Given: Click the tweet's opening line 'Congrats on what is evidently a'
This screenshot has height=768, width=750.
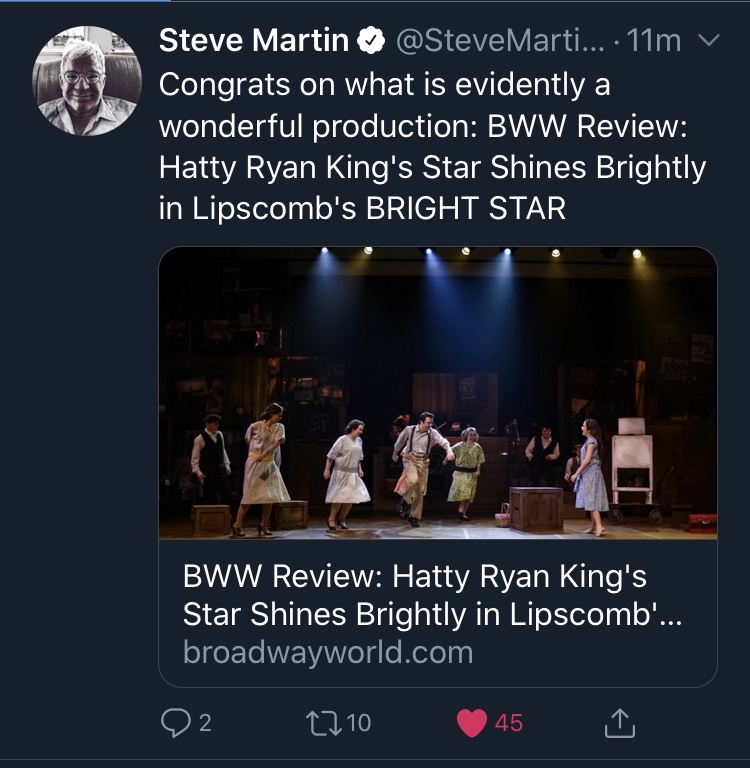Looking at the screenshot, I should [384, 85].
